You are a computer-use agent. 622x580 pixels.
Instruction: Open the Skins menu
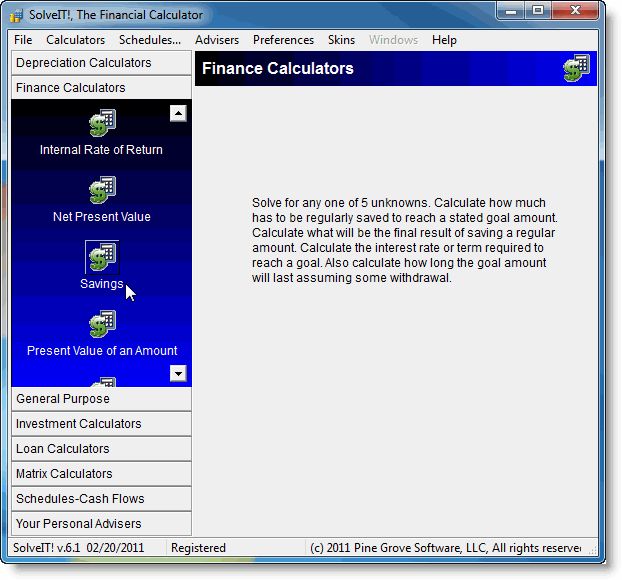click(x=341, y=40)
